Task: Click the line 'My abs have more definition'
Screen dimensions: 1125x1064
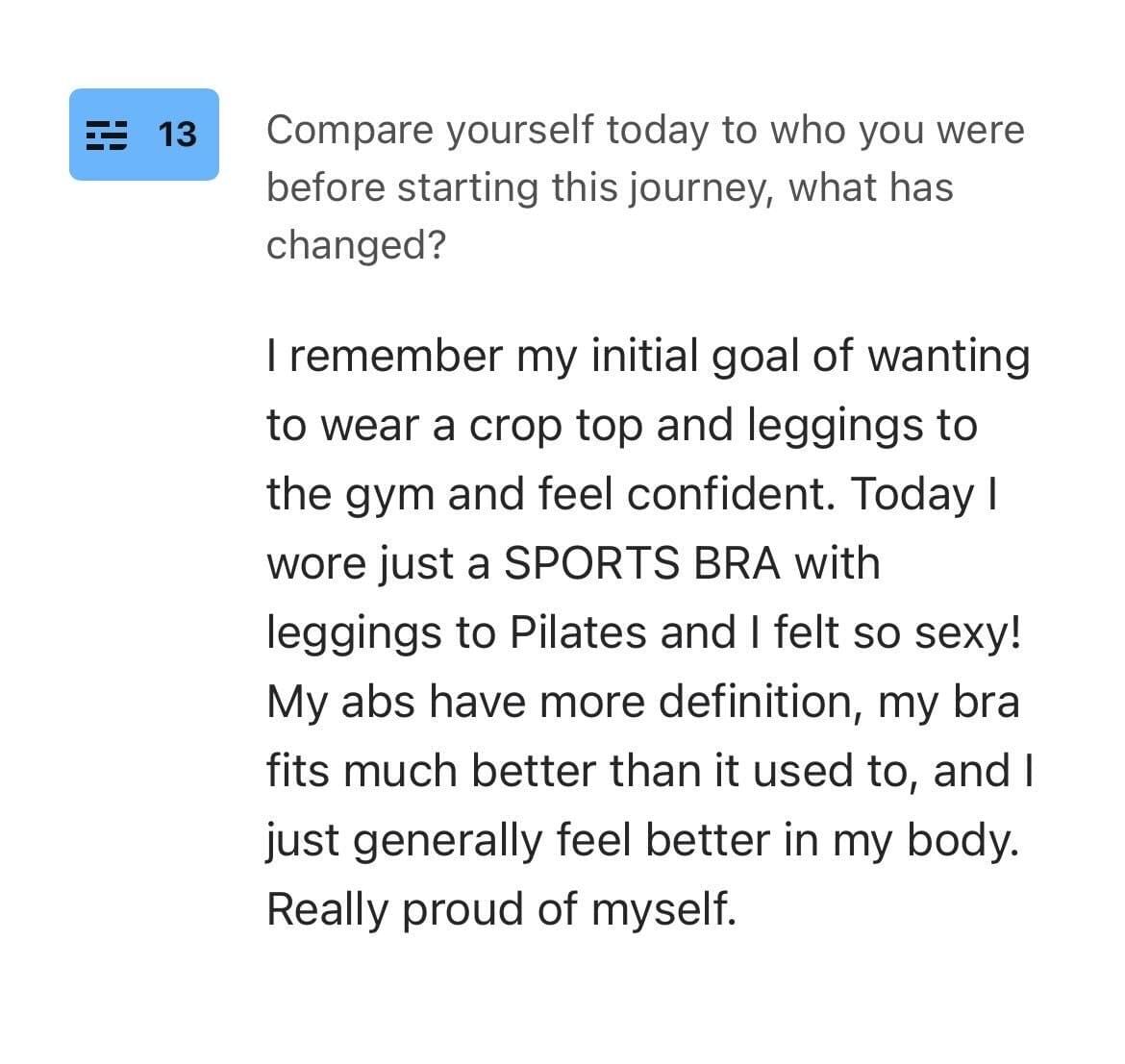Action: [x=643, y=702]
